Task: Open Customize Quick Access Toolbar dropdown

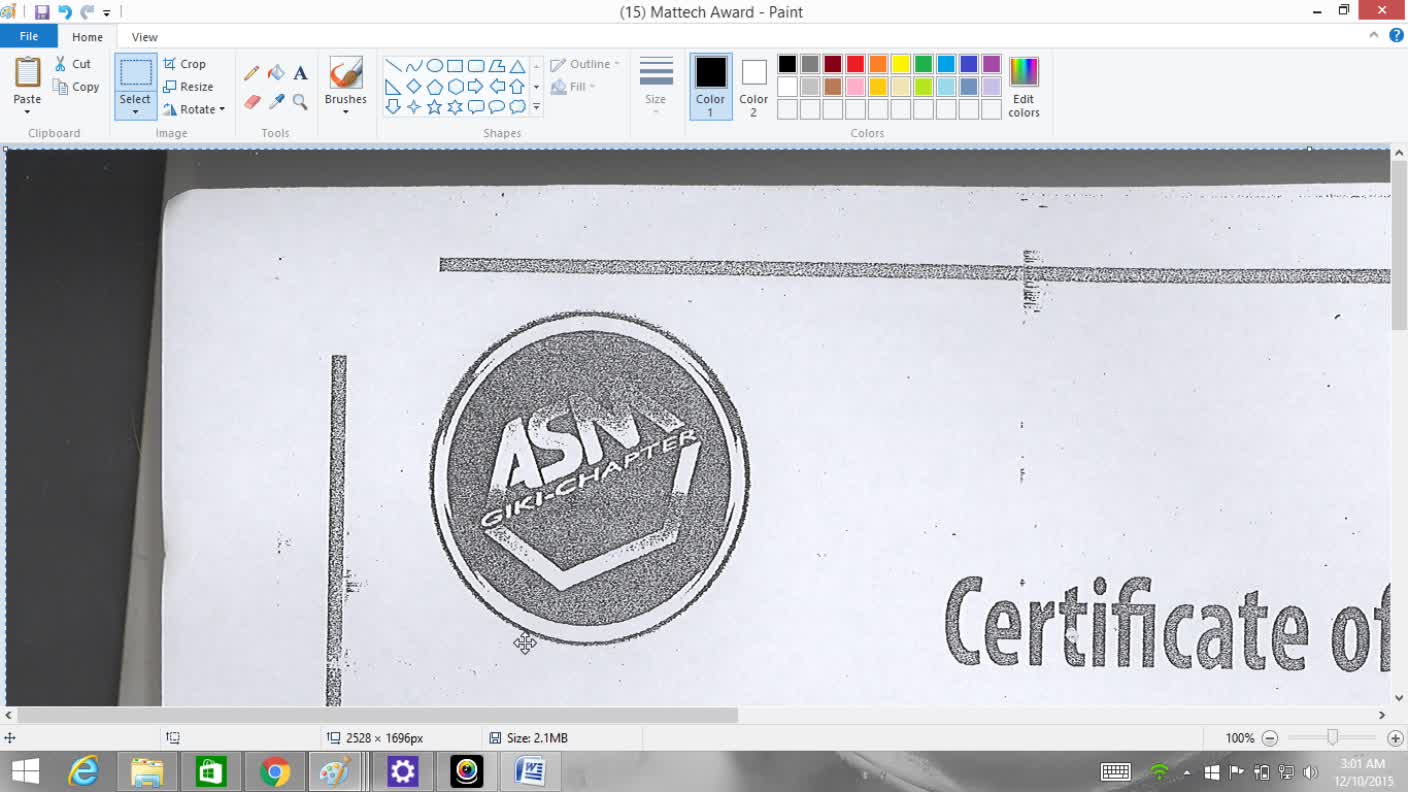Action: coord(107,13)
